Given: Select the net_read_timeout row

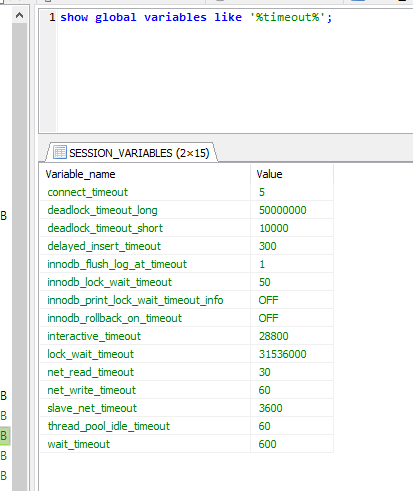Looking at the screenshot, I should pyautogui.click(x=187, y=372).
